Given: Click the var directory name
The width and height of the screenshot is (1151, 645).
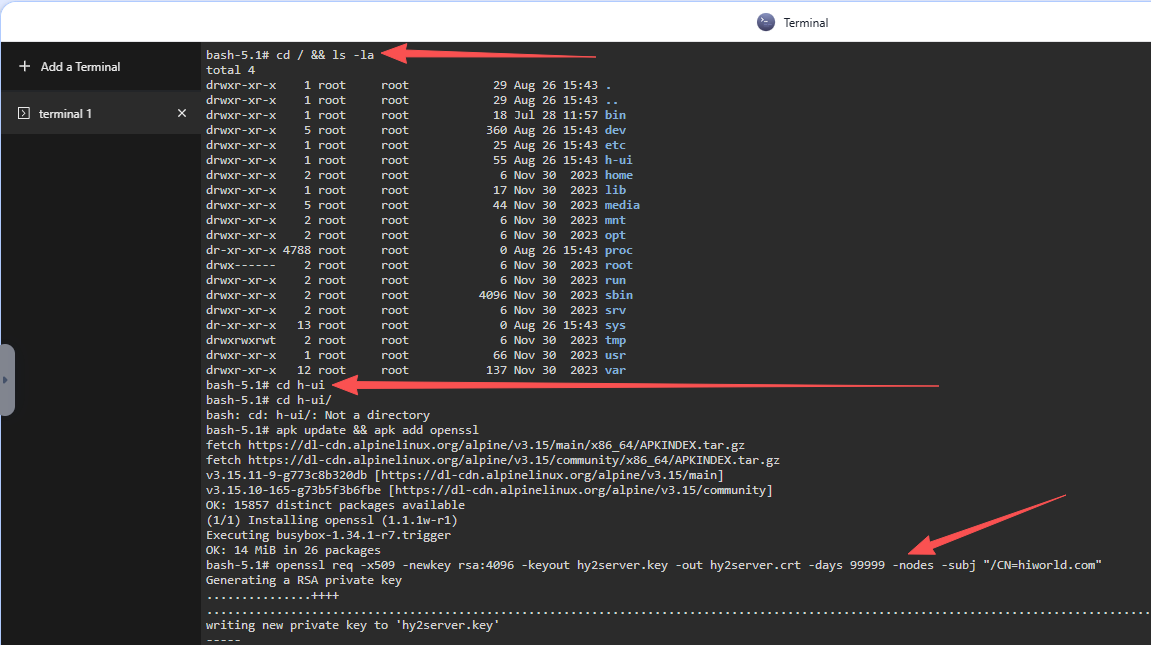Looking at the screenshot, I should [615, 370].
